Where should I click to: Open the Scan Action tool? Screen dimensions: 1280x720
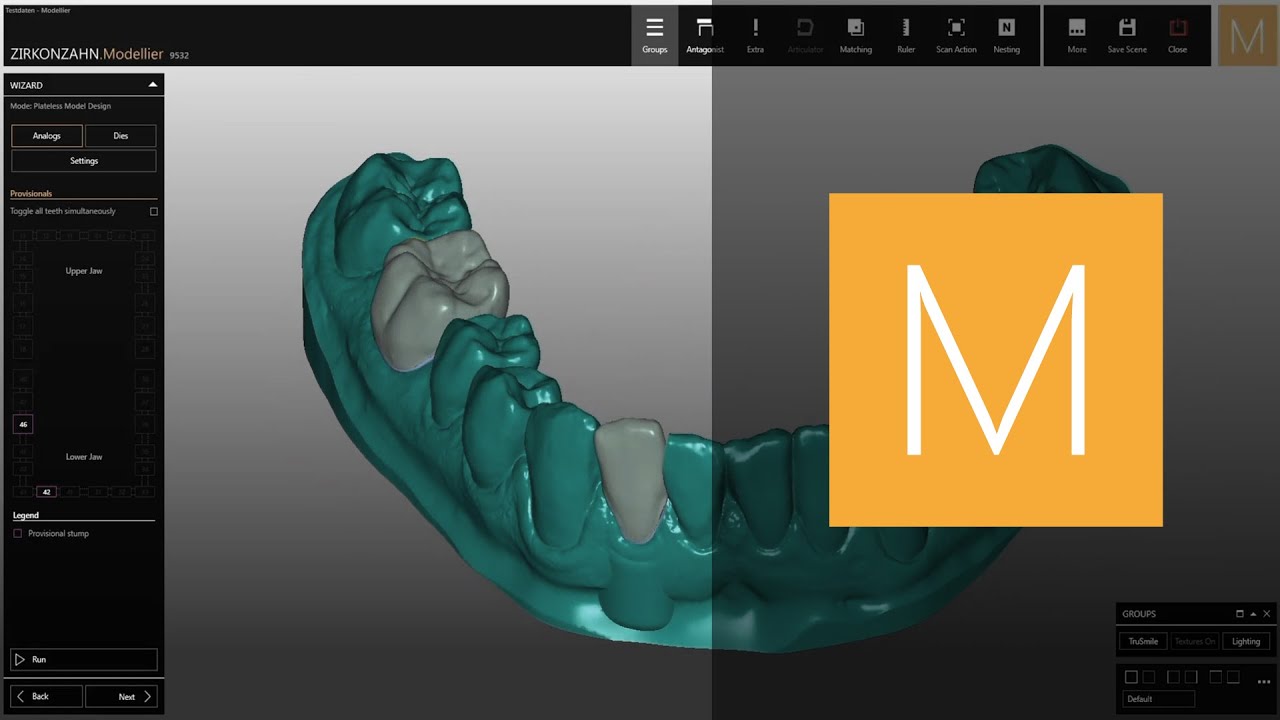point(956,36)
